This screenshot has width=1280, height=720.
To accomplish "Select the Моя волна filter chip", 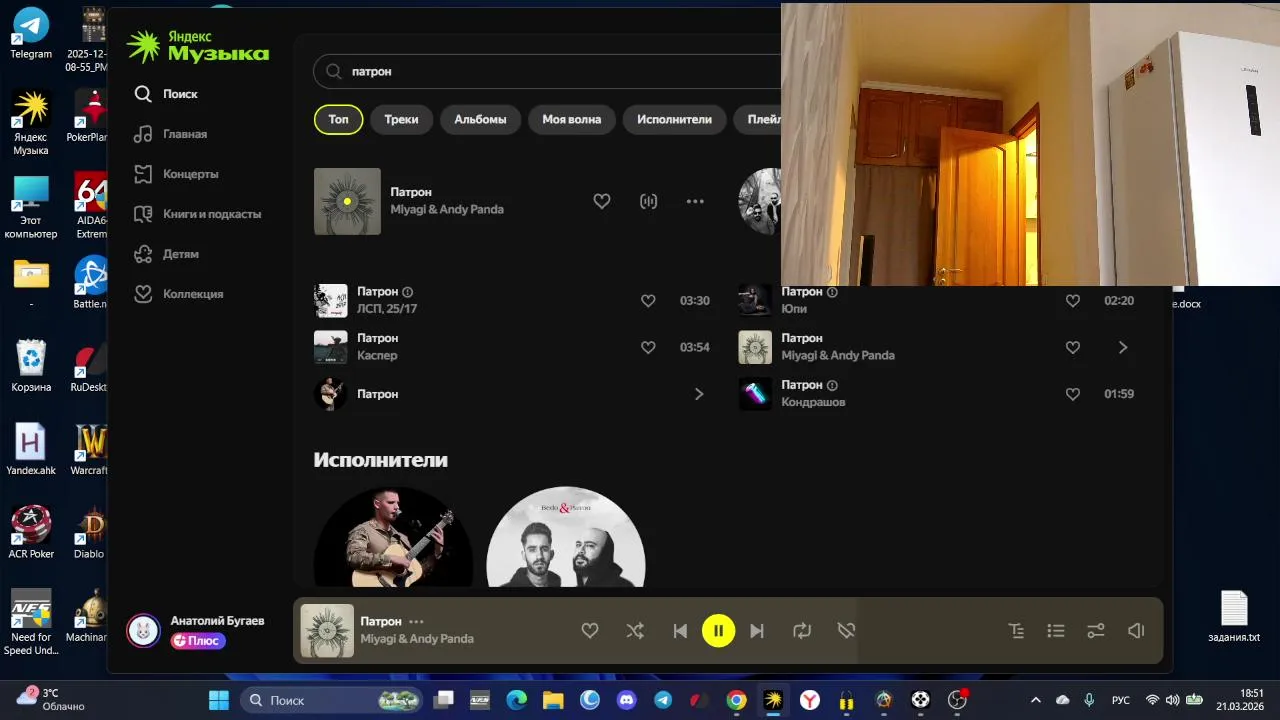I will pyautogui.click(x=572, y=119).
